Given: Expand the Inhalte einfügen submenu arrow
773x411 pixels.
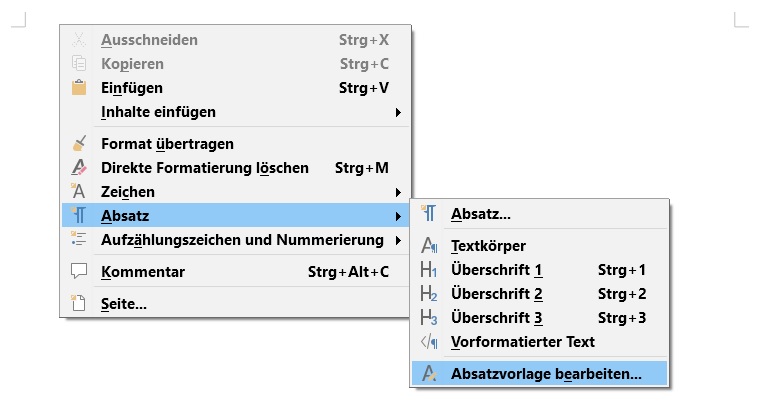Looking at the screenshot, I should pos(398,112).
